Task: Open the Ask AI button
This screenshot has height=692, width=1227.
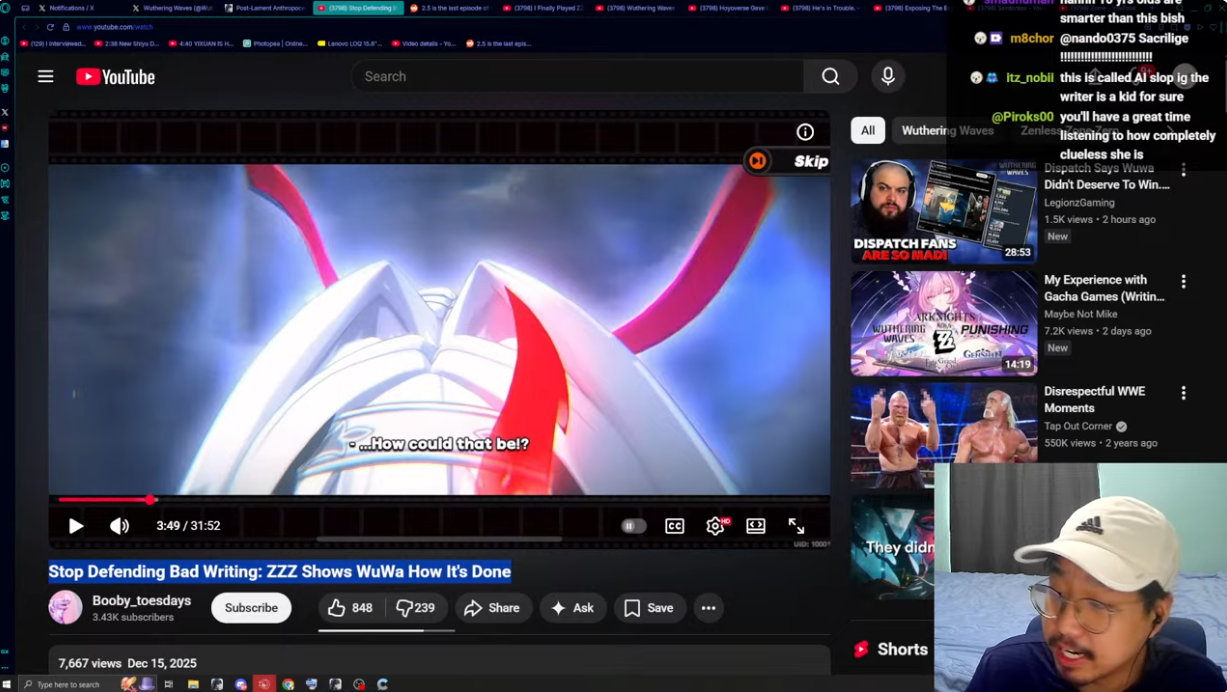Action: coord(572,608)
